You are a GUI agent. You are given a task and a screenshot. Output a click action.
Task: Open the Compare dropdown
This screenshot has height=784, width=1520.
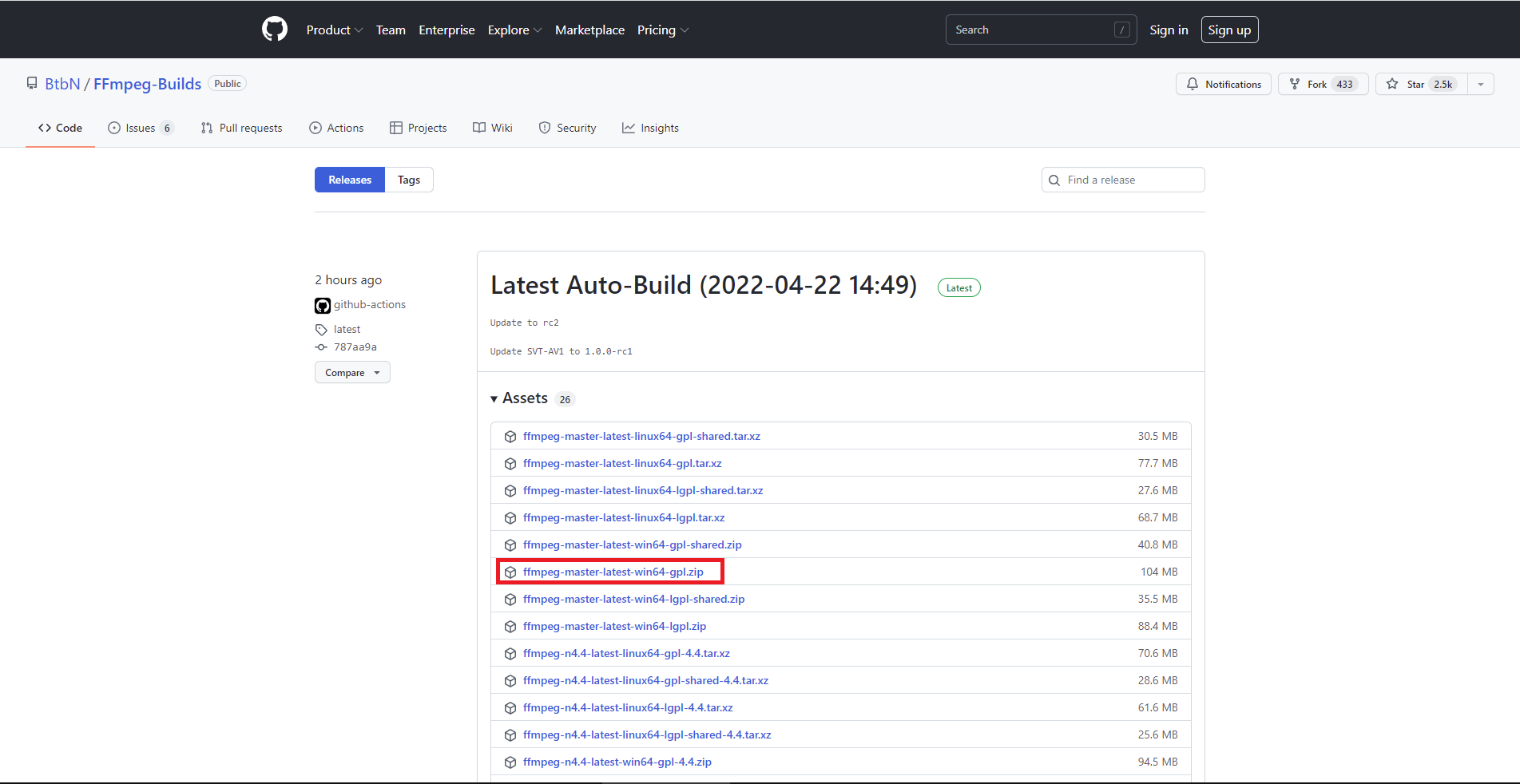[352, 372]
